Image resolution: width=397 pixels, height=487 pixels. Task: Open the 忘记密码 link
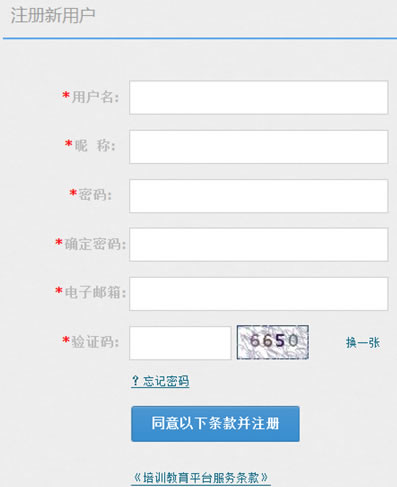166,381
